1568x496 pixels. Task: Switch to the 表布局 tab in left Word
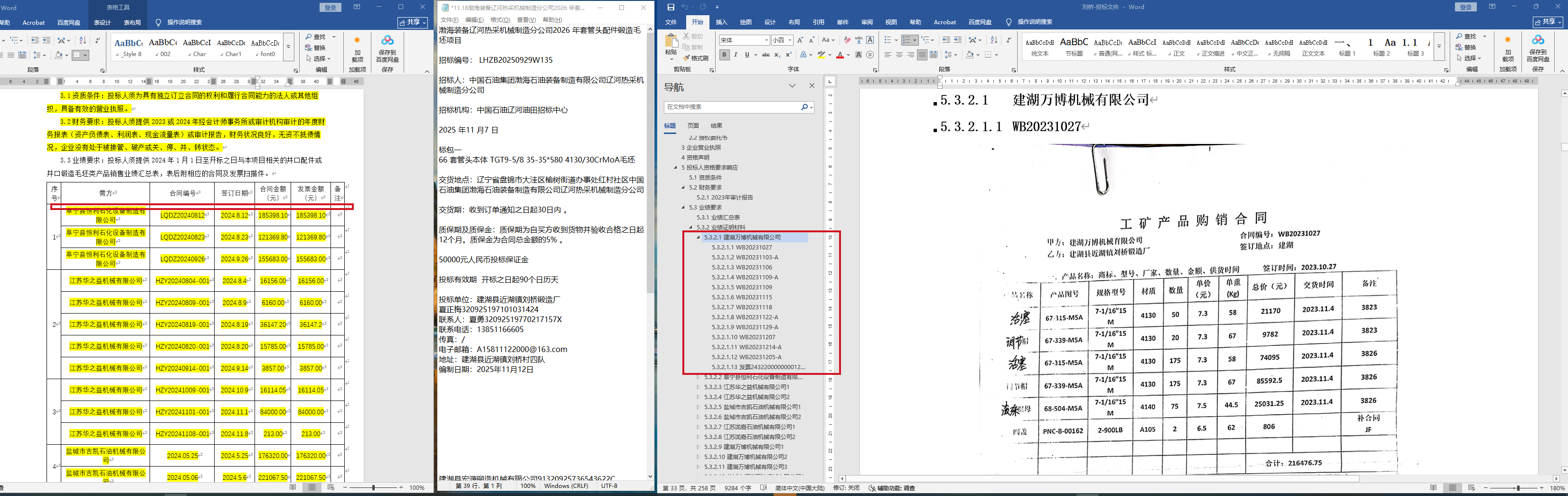coord(132,22)
